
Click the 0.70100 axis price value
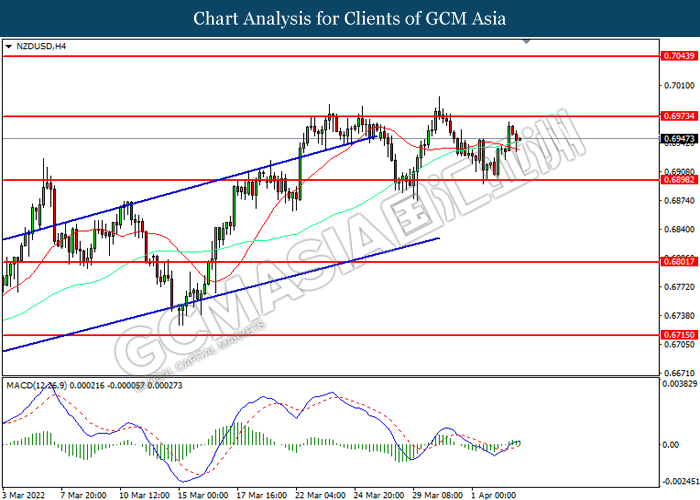(x=679, y=85)
